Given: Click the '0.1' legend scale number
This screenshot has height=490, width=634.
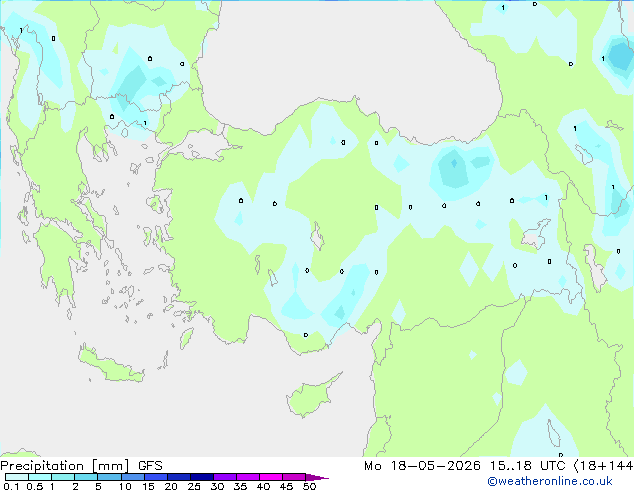Looking at the screenshot, I should coord(11,486).
